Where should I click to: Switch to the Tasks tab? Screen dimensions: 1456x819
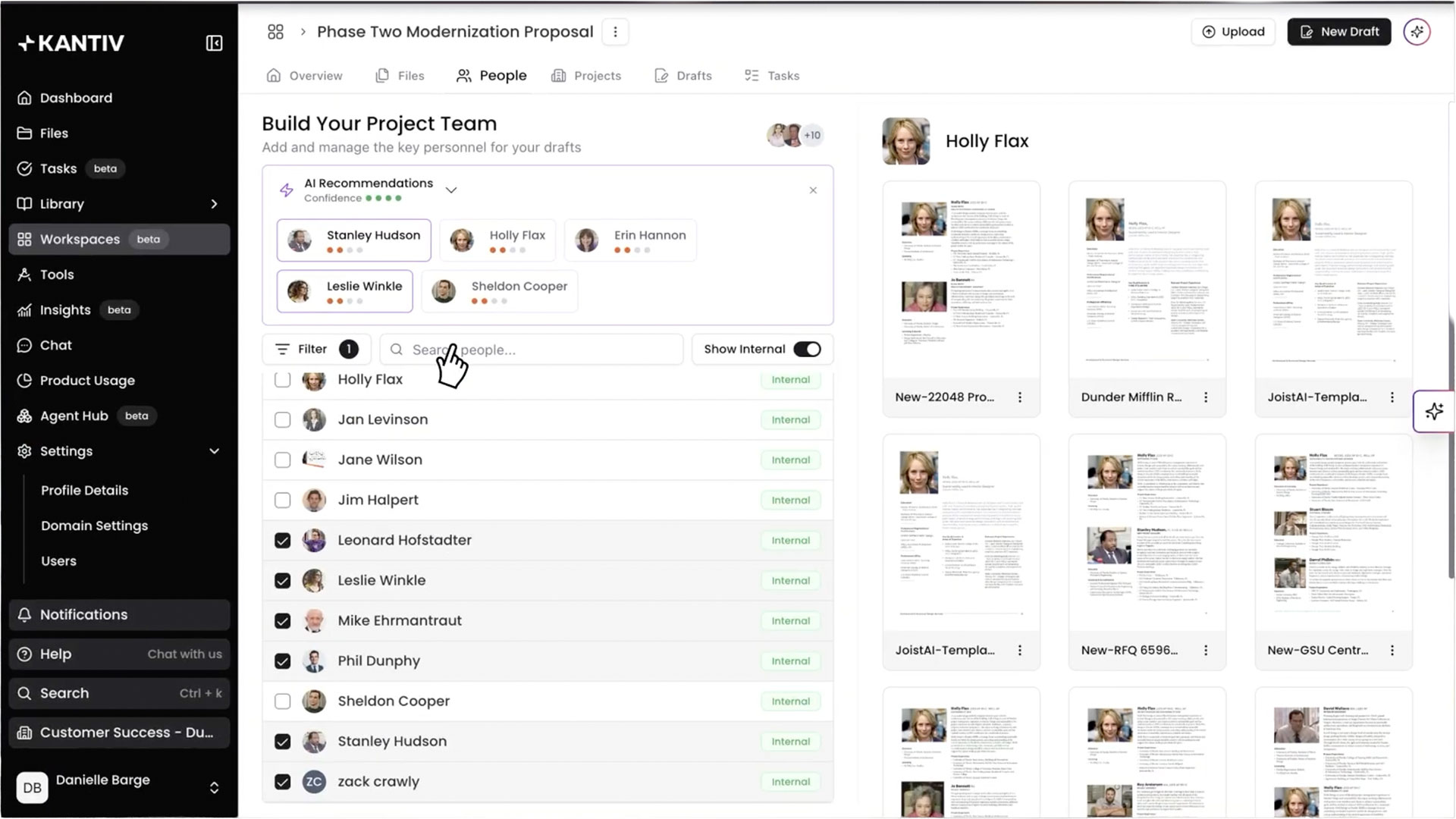coord(772,76)
